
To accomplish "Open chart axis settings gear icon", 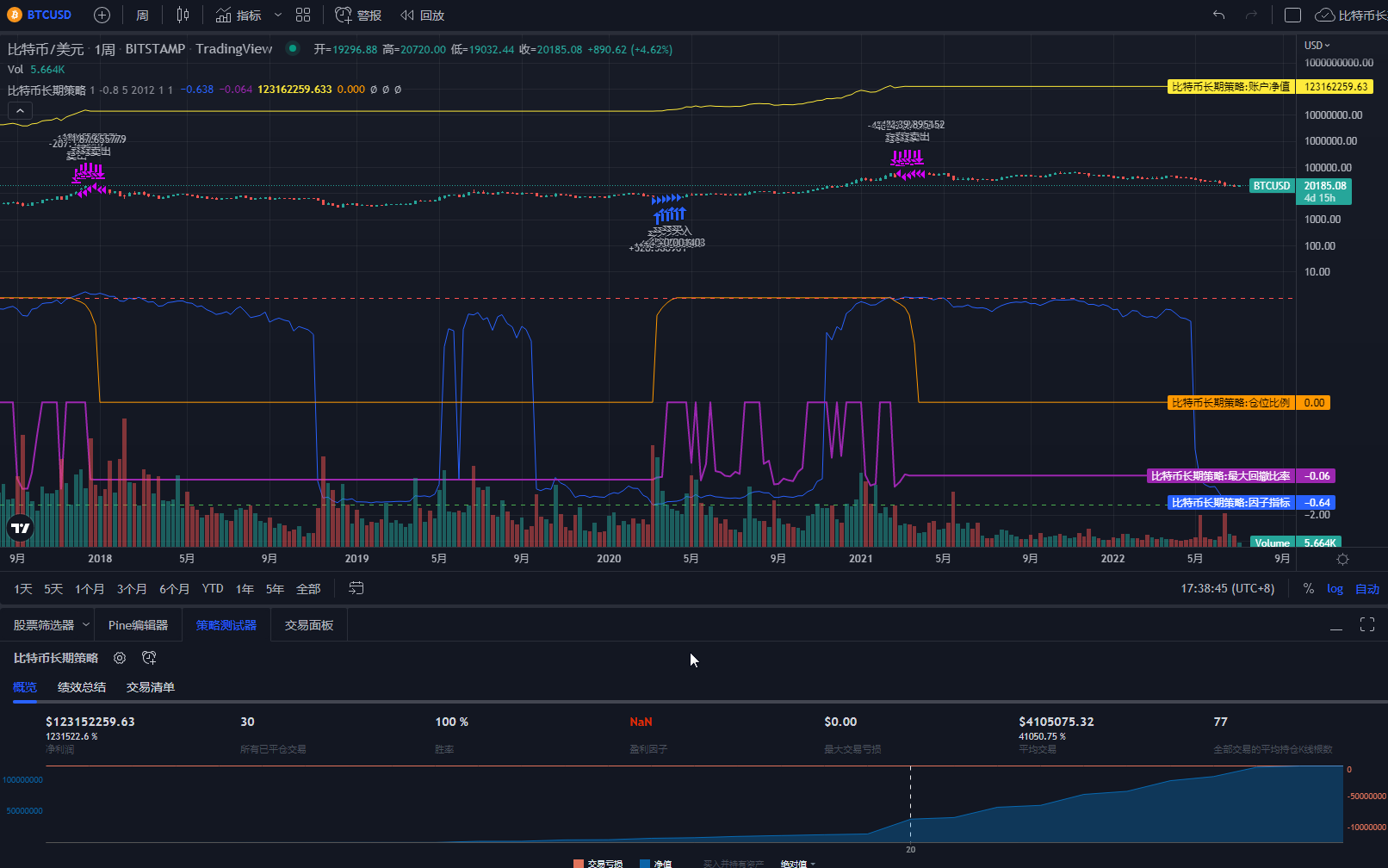I will point(1342,559).
